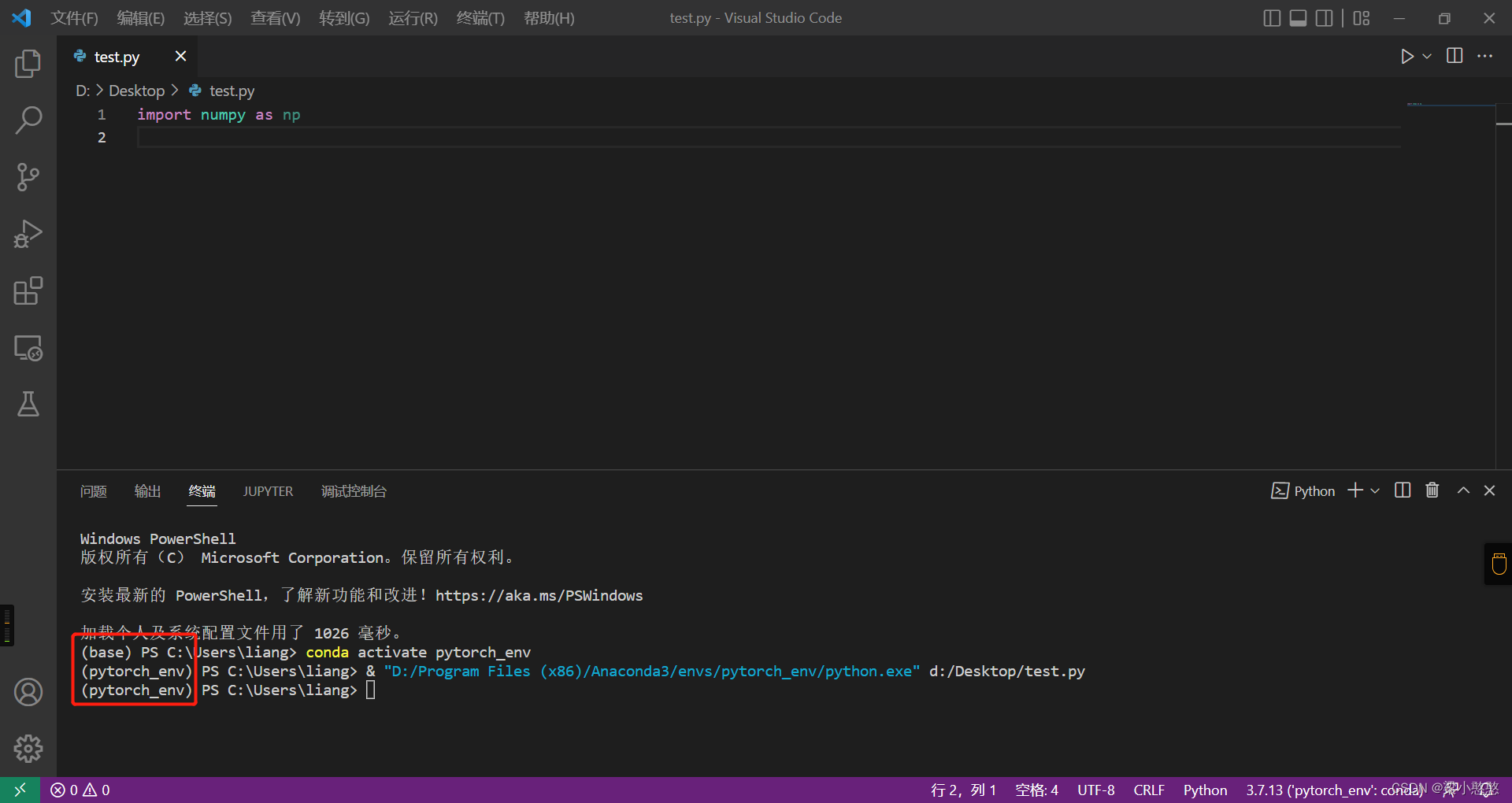Click empty line 2 in editor
Image resolution: width=1512 pixels, height=803 pixels.
472,138
